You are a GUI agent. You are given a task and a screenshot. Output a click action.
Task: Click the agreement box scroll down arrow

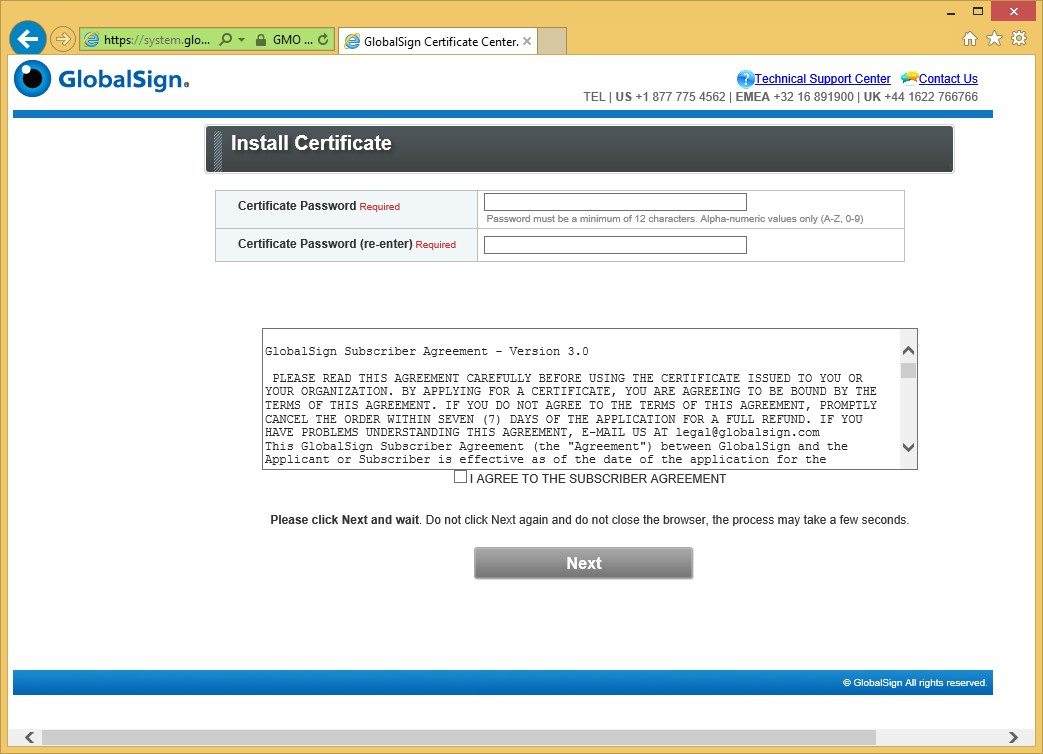pyautogui.click(x=908, y=448)
